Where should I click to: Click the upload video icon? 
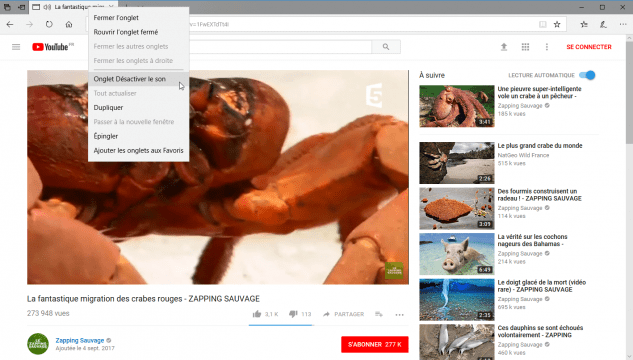pos(504,47)
